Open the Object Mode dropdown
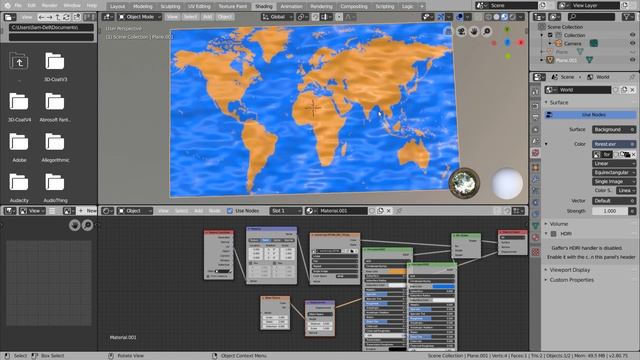This screenshot has height=360, width=640. point(140,17)
